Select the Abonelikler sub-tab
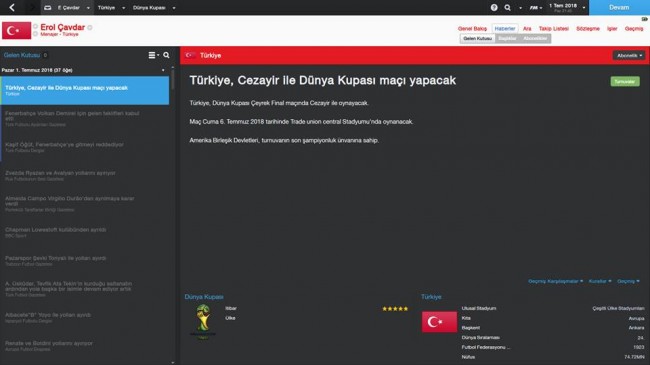 (535, 39)
